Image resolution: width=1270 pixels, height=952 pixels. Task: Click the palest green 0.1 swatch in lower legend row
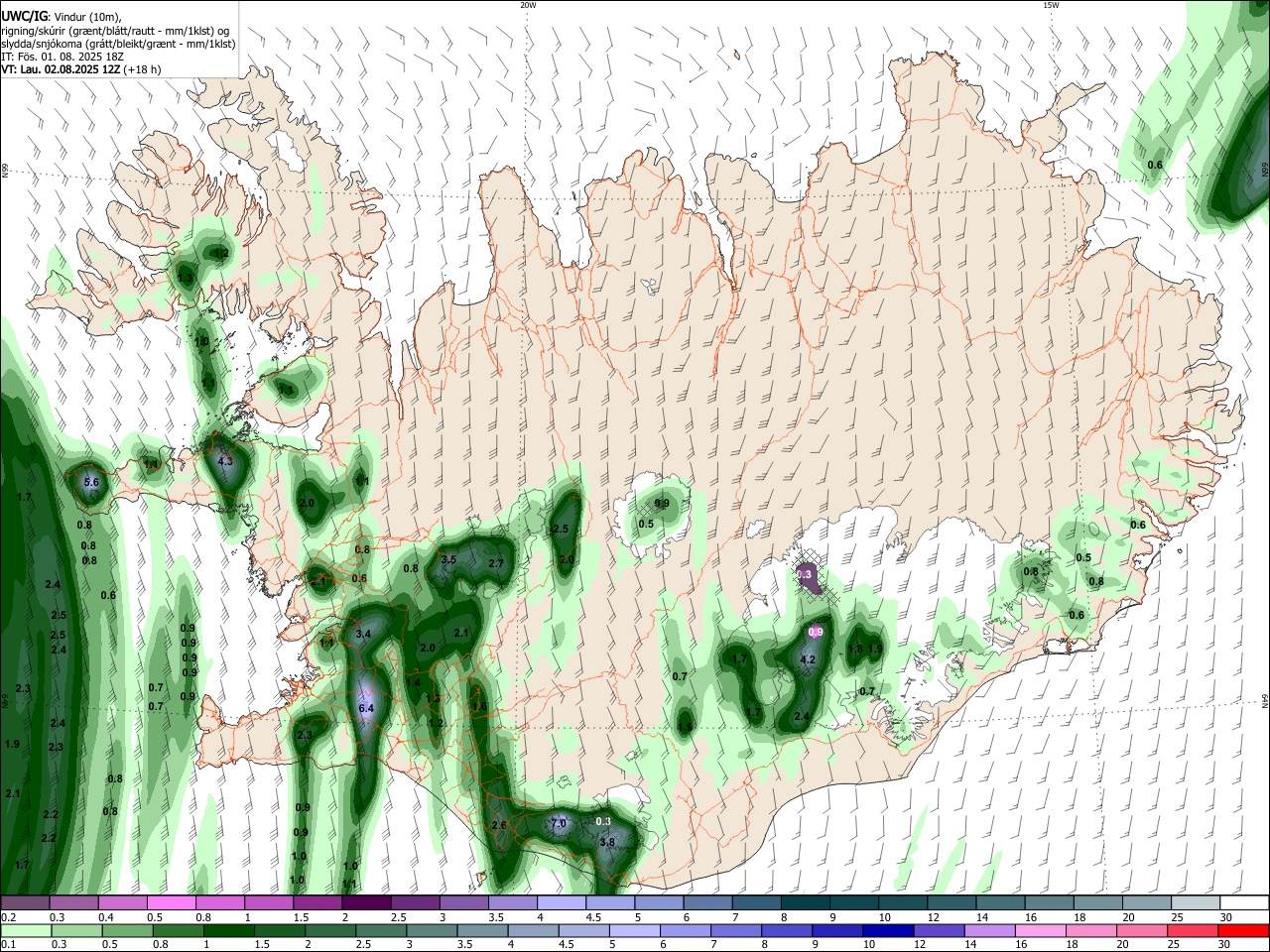point(26,930)
